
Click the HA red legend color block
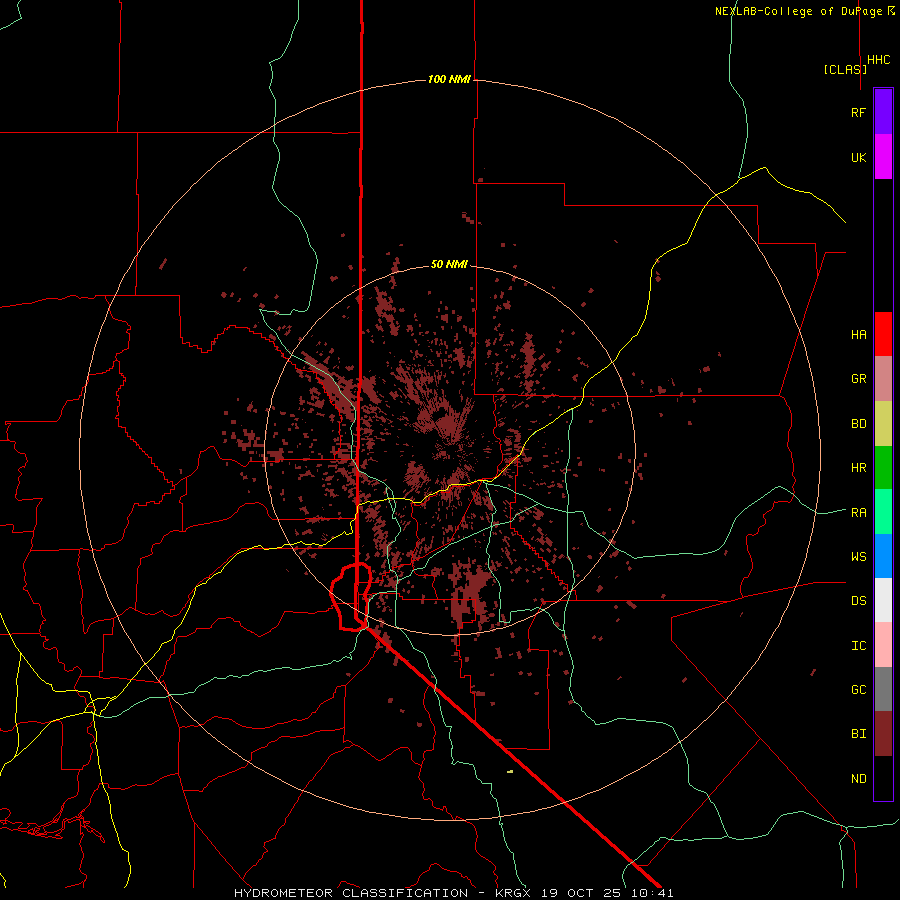883,334
